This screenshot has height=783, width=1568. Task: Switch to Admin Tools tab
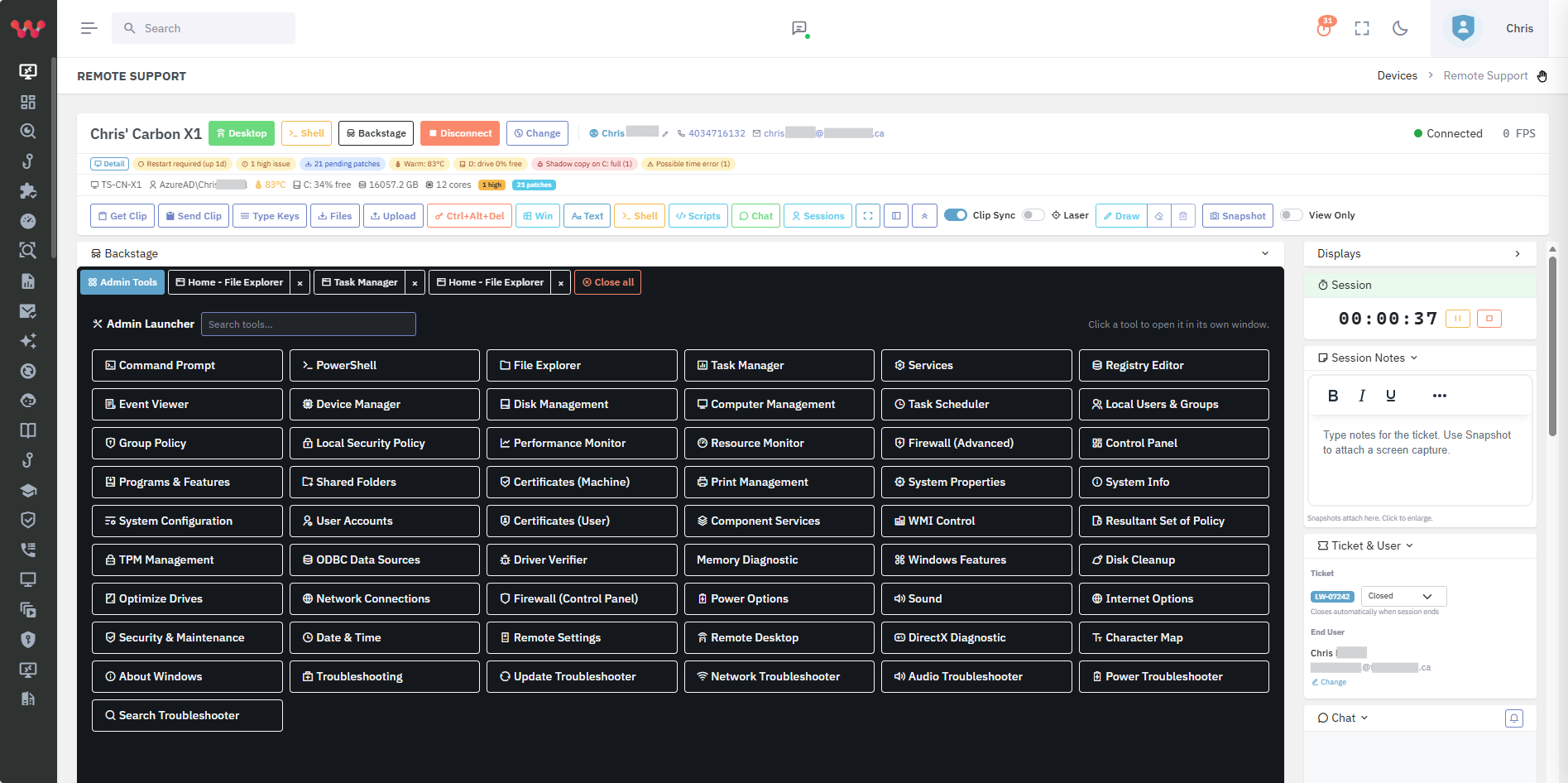point(122,283)
